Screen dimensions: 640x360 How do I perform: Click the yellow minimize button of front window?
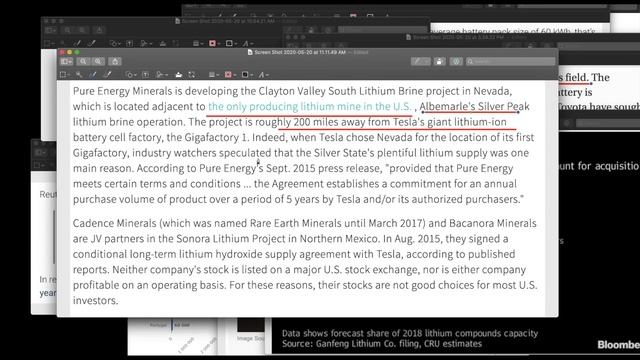[69, 52]
